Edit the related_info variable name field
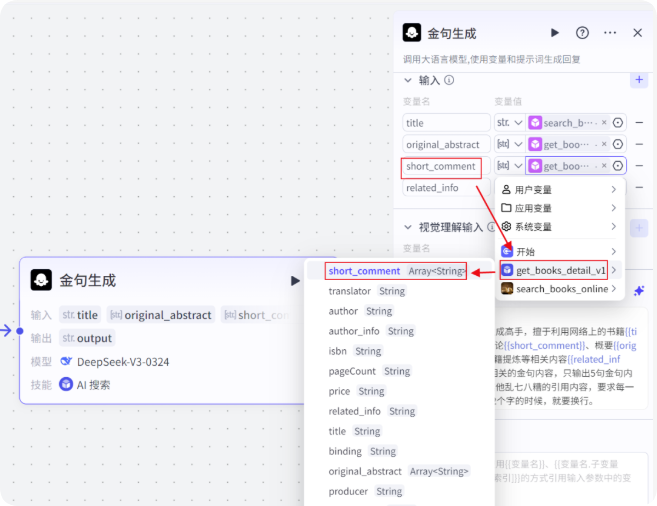 446,188
